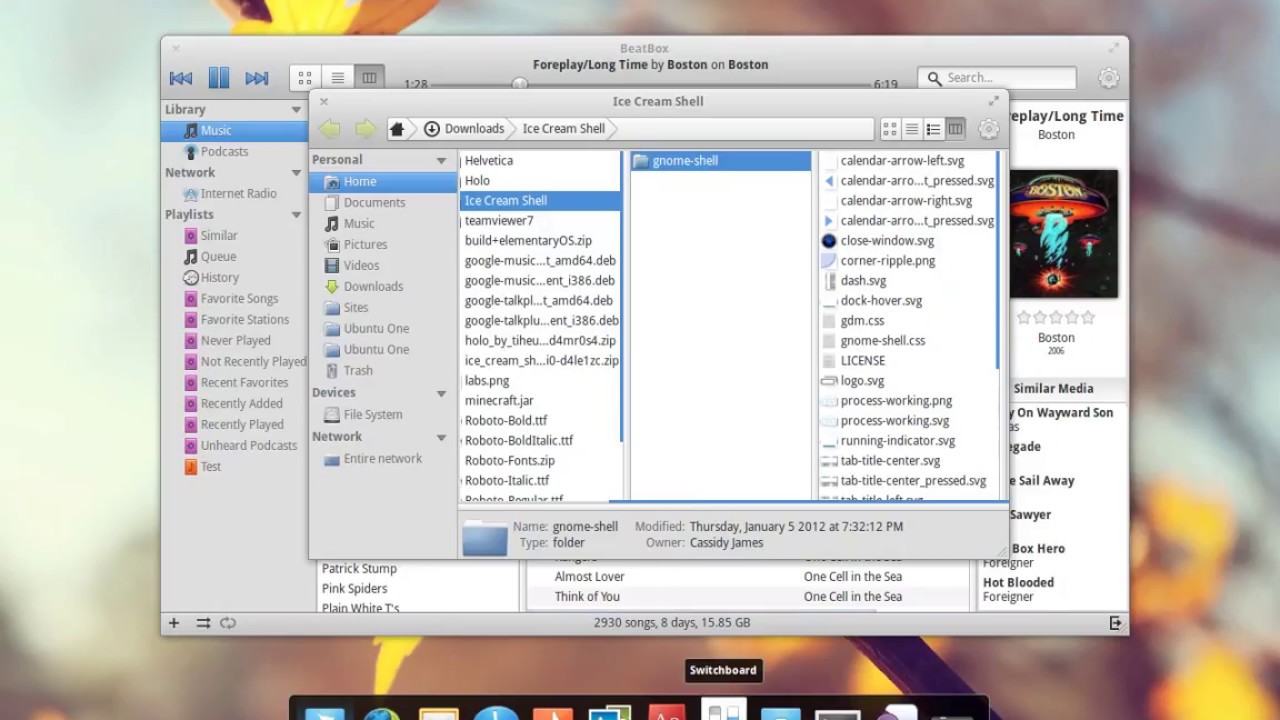Image resolution: width=1280 pixels, height=720 pixels.
Task: Collapse the BeatBox Network section
Action: (x=296, y=173)
